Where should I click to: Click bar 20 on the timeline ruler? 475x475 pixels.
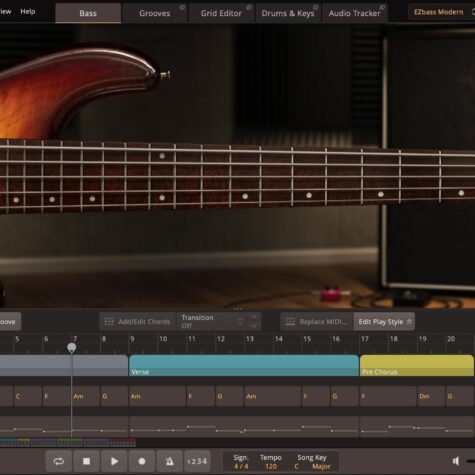451,339
